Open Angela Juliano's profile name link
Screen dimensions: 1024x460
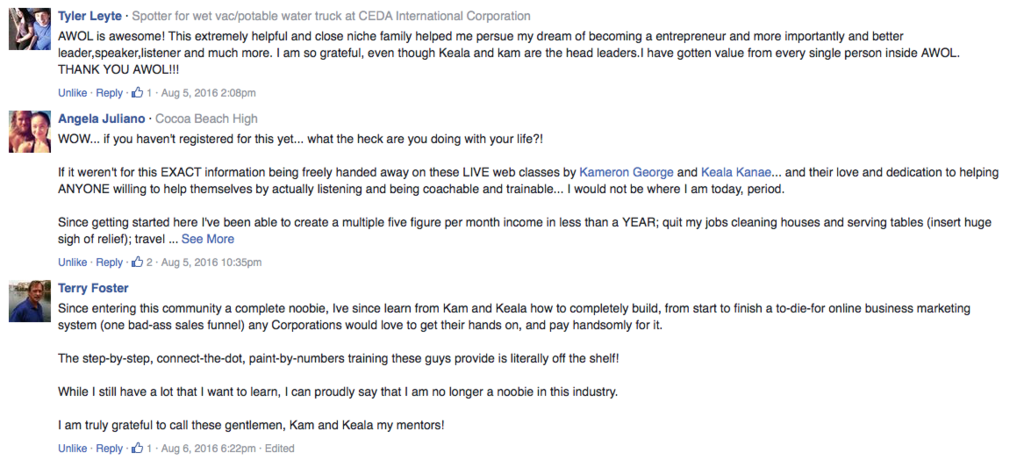pyautogui.click(x=101, y=119)
